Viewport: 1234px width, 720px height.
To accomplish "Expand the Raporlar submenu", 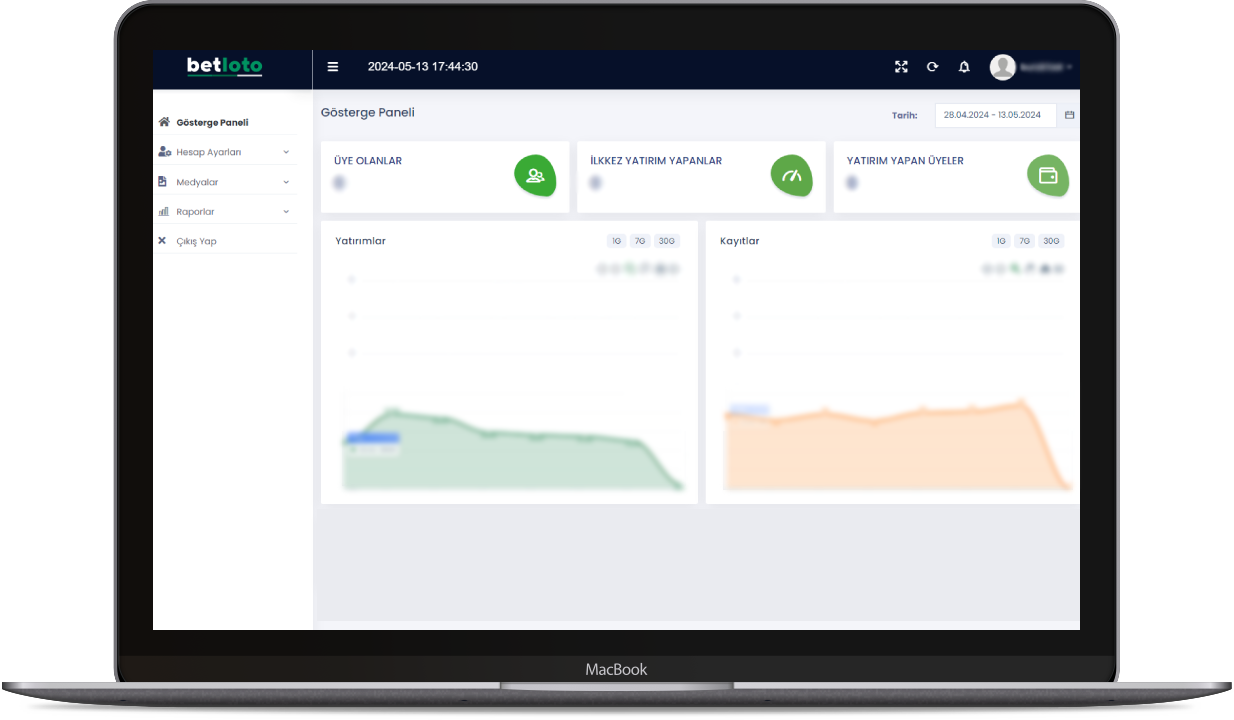I will tap(225, 212).
